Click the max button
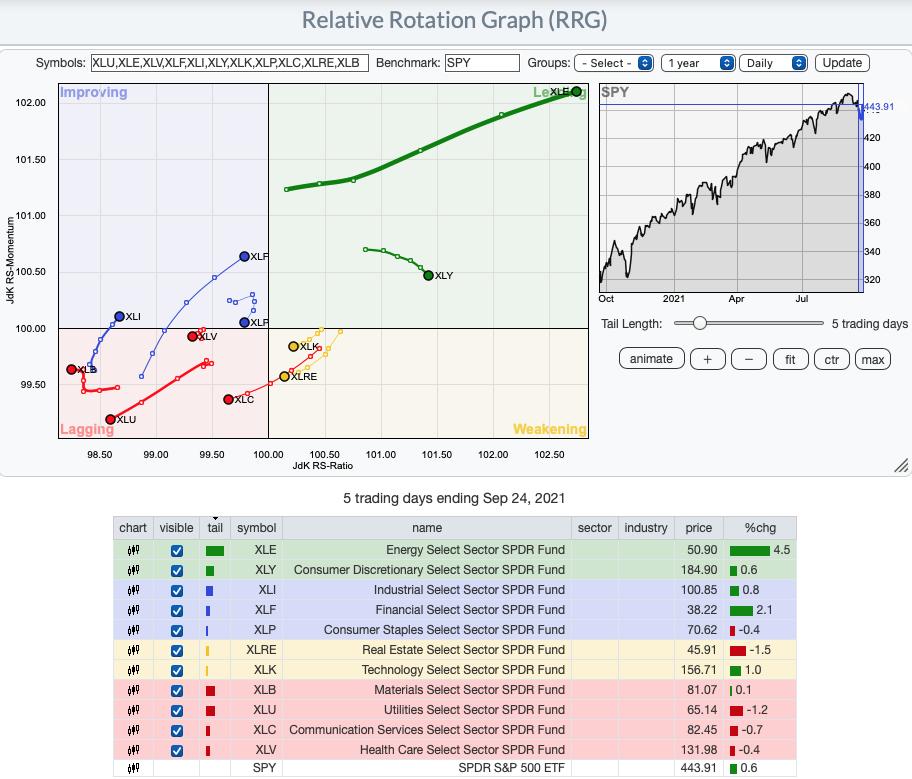Screen dimensions: 912x779 pos(873,359)
